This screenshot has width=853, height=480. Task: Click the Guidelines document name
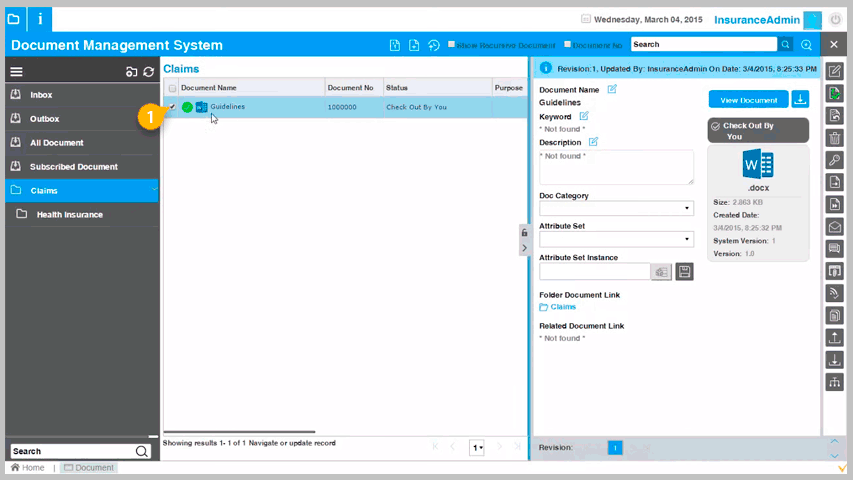pyautogui.click(x=227, y=107)
